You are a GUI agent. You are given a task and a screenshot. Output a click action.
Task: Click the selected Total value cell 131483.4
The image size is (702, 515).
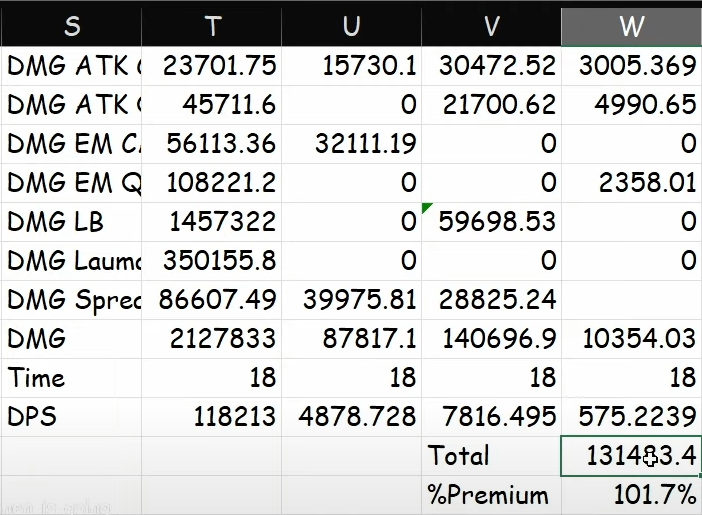(631, 456)
